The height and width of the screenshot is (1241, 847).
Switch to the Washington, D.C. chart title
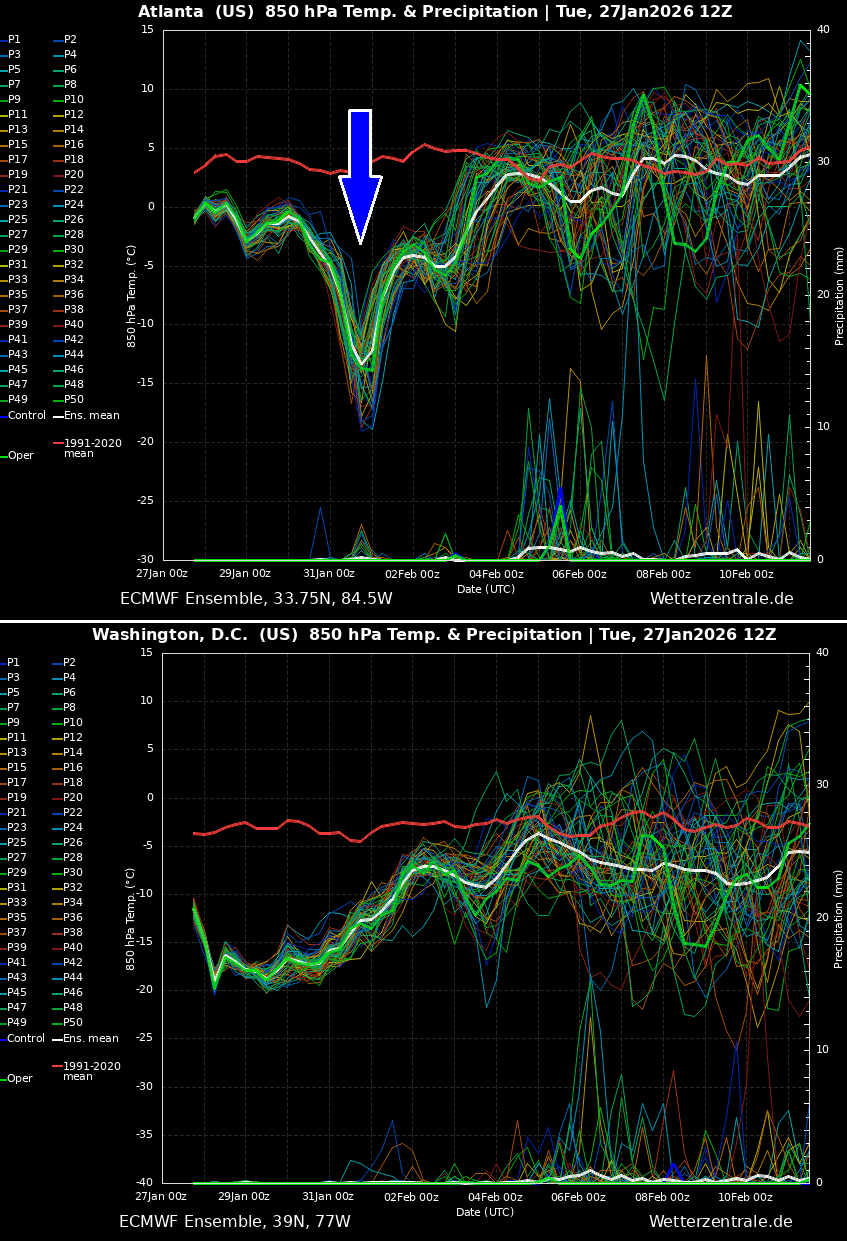pyautogui.click(x=433, y=634)
